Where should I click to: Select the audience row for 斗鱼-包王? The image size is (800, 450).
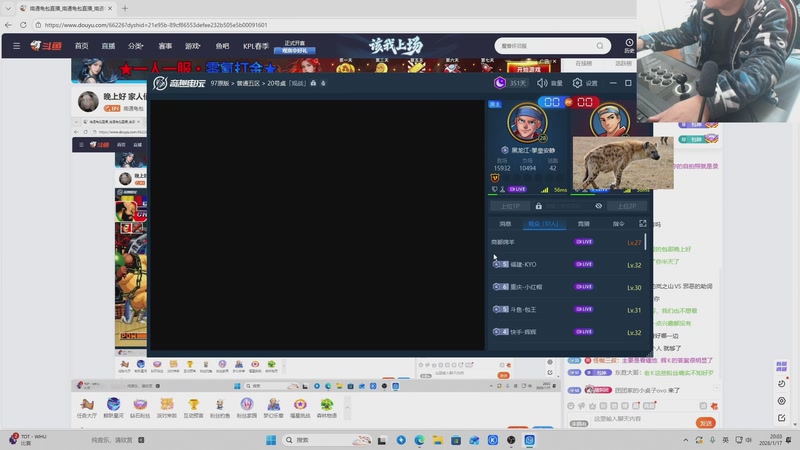566,309
